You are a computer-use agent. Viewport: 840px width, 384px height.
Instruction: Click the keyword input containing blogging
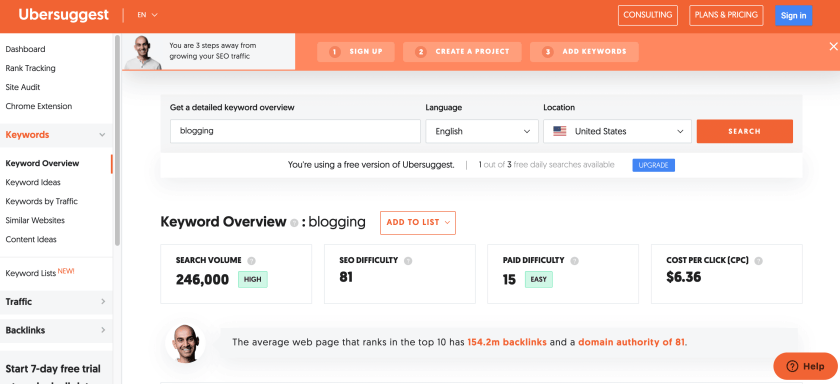tap(295, 131)
